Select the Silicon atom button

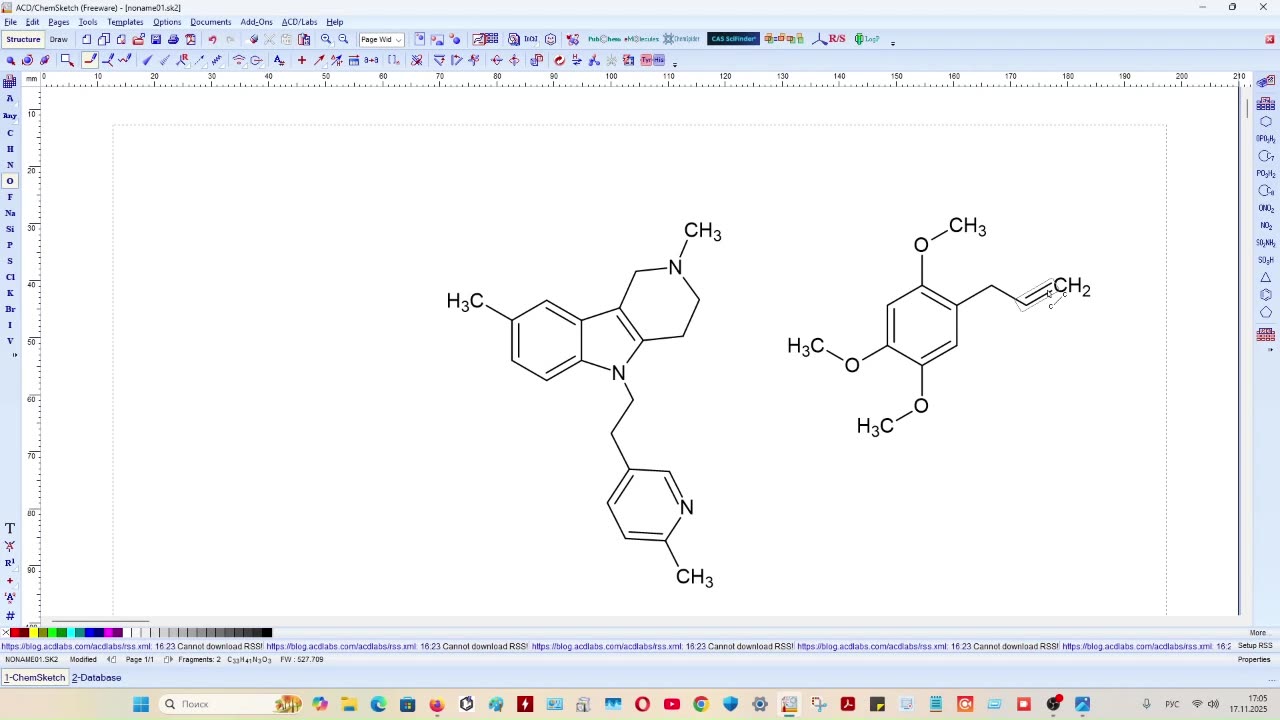tap(10, 229)
